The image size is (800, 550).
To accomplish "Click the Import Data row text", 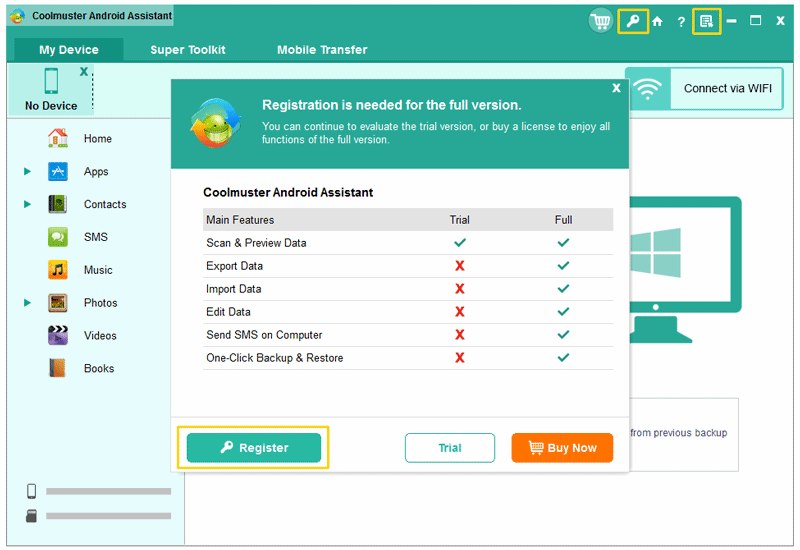I will pos(234,289).
